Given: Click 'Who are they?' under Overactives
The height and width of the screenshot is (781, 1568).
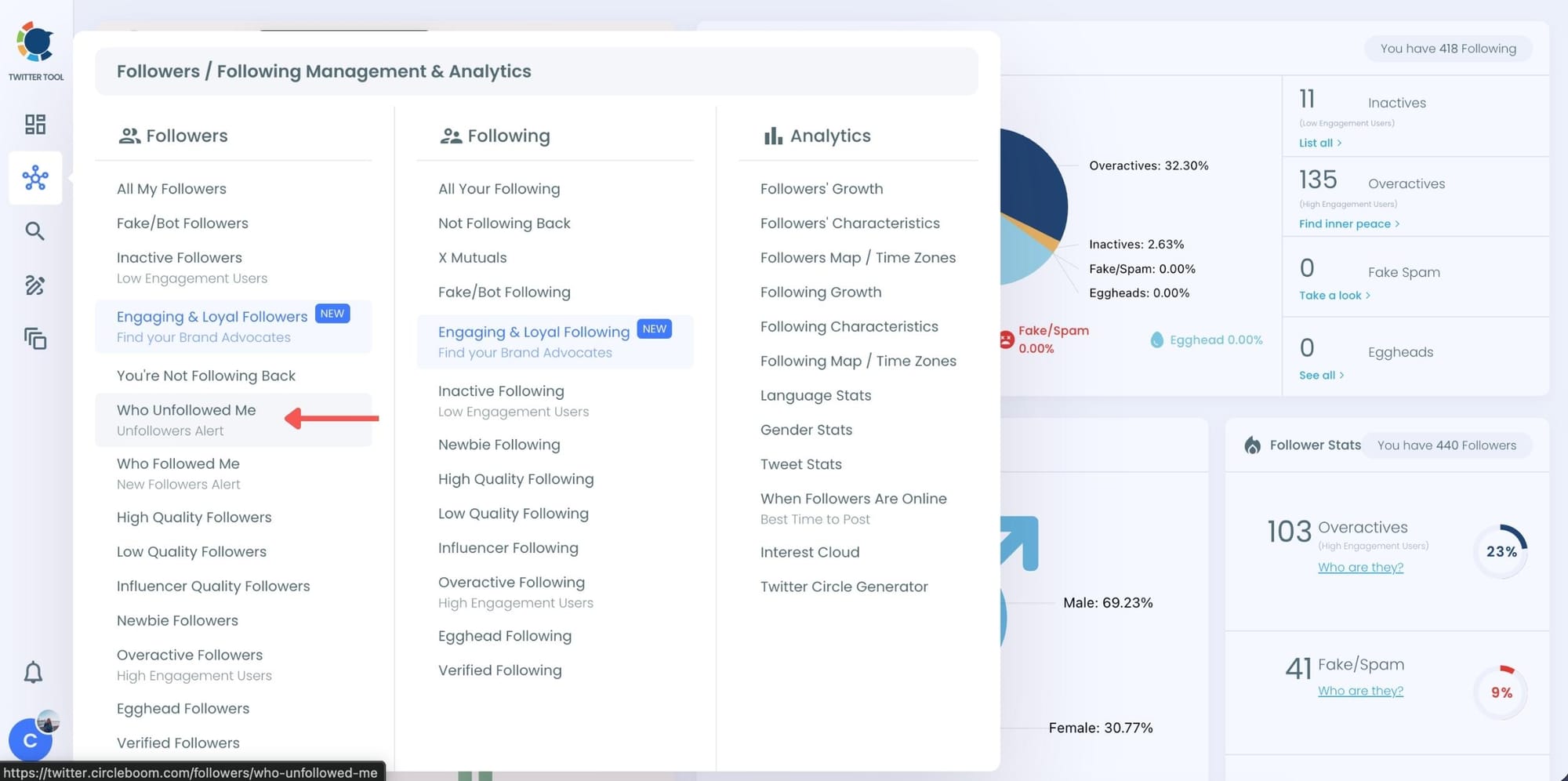Looking at the screenshot, I should pos(1360,567).
